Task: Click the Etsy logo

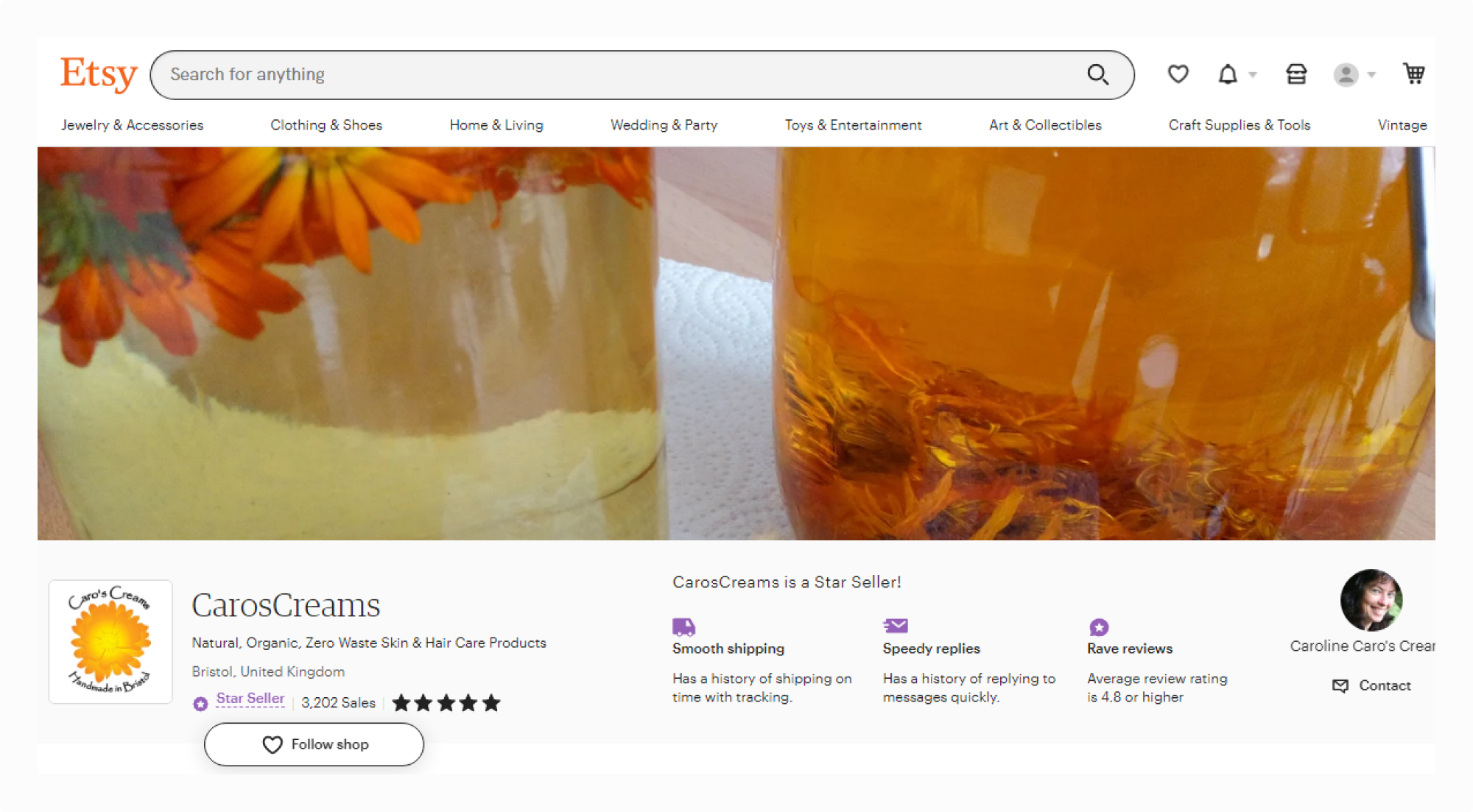Action: 99,74
